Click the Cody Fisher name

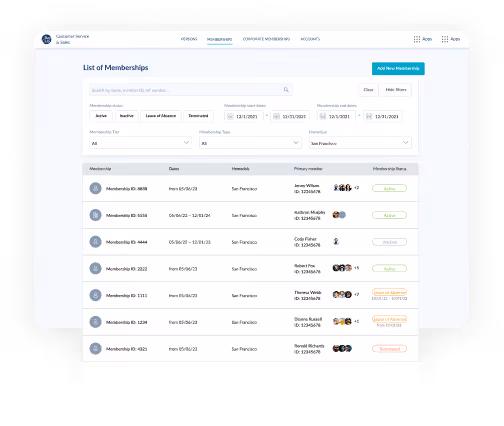[x=305, y=239]
